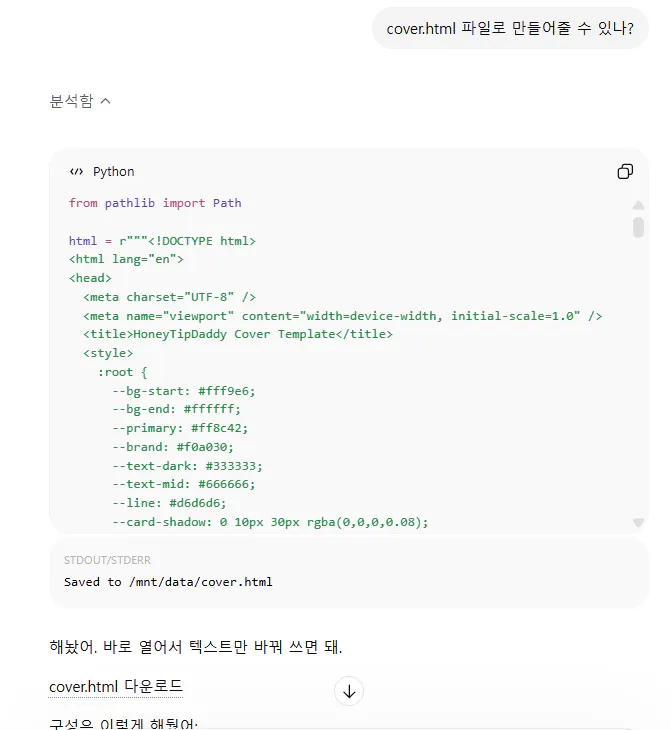The width and height of the screenshot is (671, 730).
Task: Click the scroll down arrow in code block
Action: coord(638,523)
